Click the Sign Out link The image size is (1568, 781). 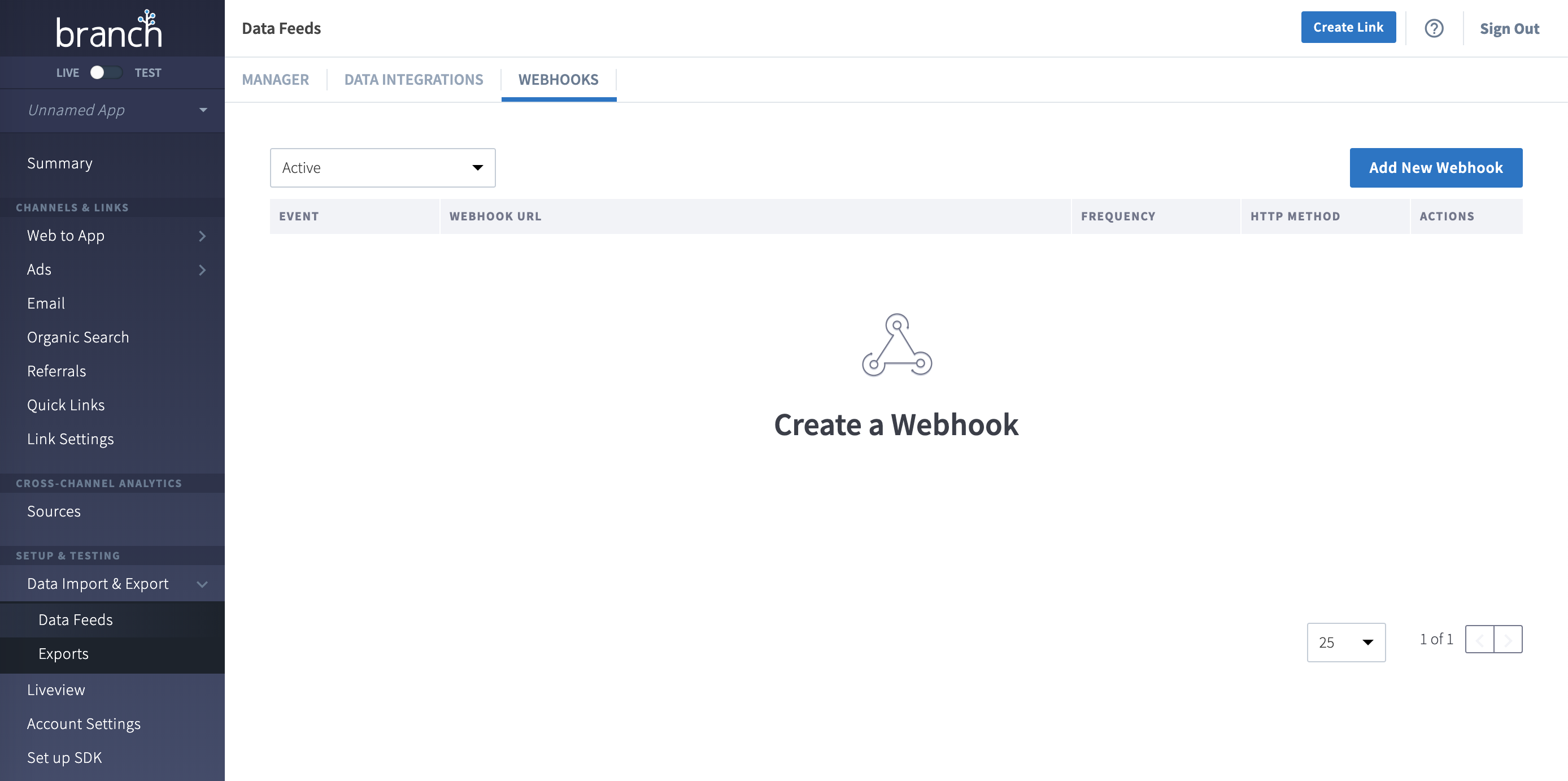[x=1510, y=27]
